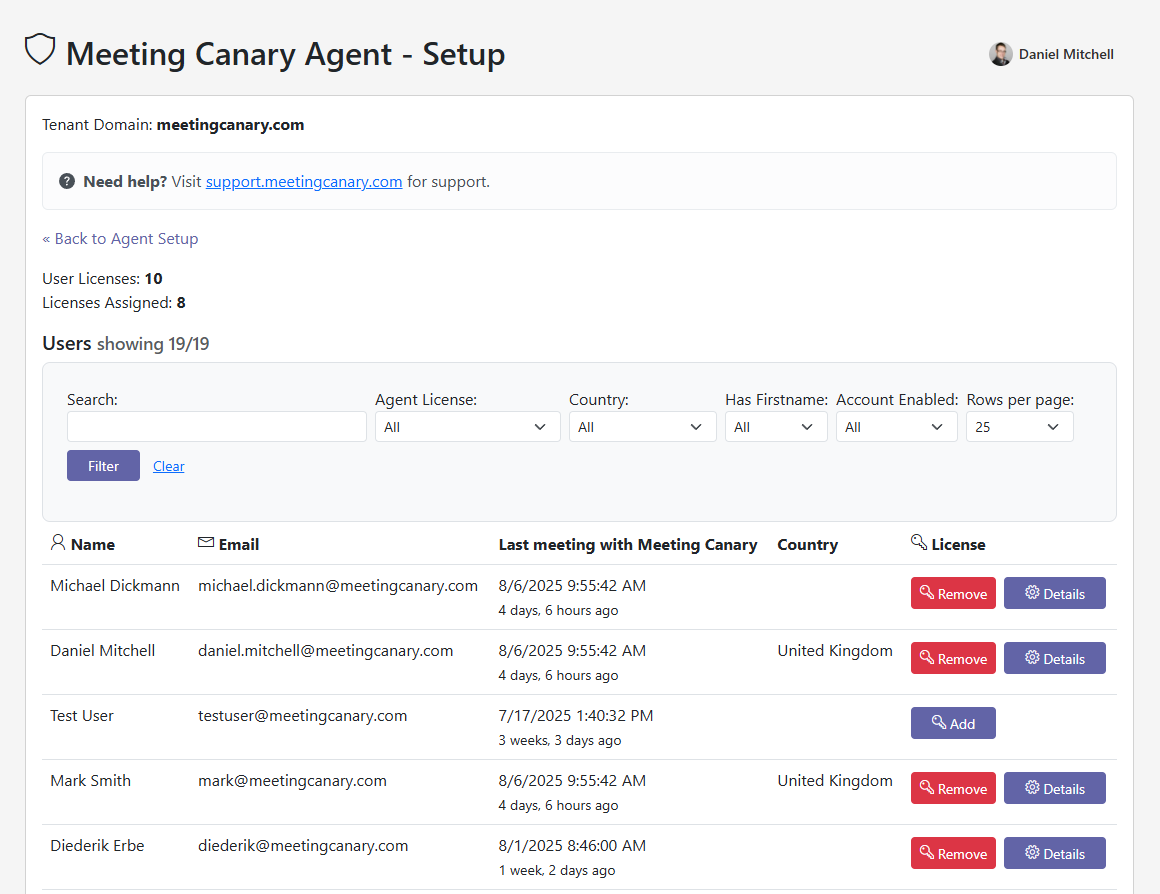1160x894 pixels.
Task: Click the key icon in License header
Action: 919,541
